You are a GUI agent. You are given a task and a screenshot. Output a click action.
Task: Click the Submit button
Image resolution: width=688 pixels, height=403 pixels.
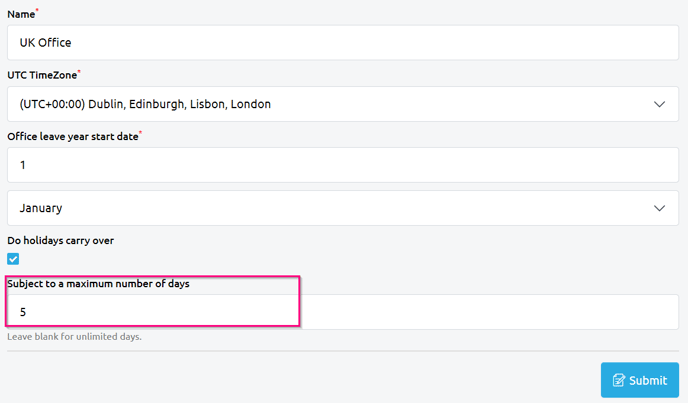[x=639, y=380]
